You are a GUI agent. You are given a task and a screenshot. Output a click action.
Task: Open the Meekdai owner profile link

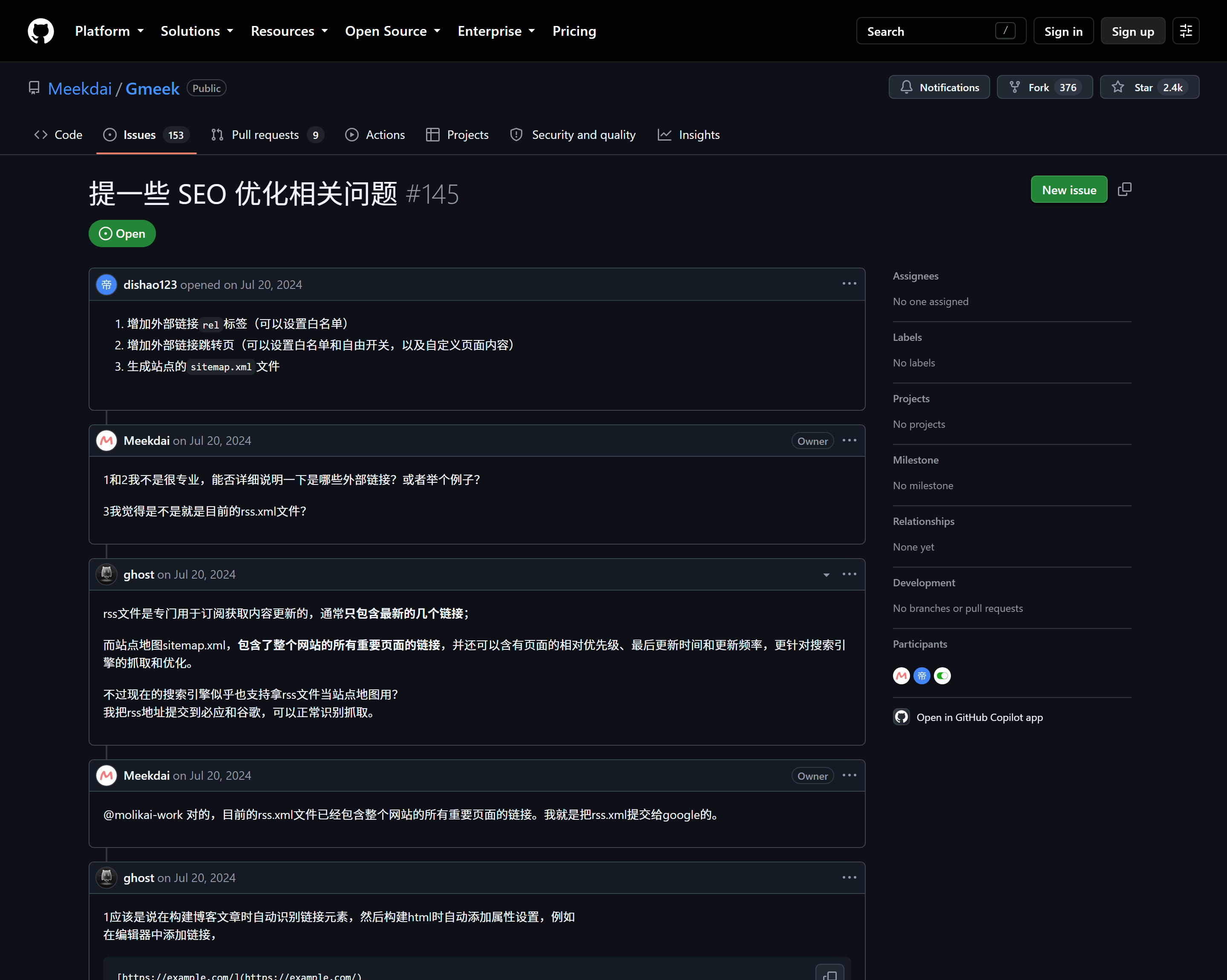click(x=80, y=88)
